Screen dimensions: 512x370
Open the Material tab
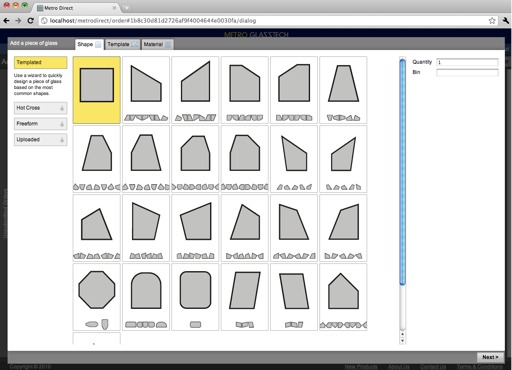pos(157,44)
